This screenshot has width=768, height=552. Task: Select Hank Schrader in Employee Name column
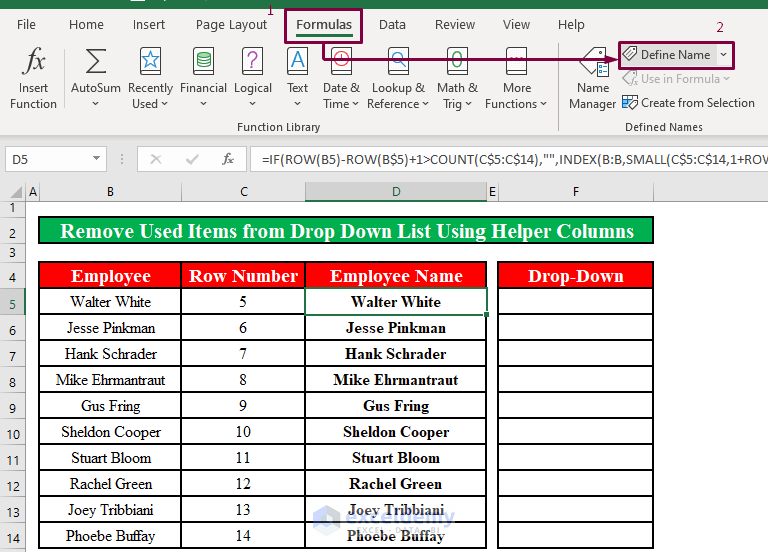pos(396,354)
